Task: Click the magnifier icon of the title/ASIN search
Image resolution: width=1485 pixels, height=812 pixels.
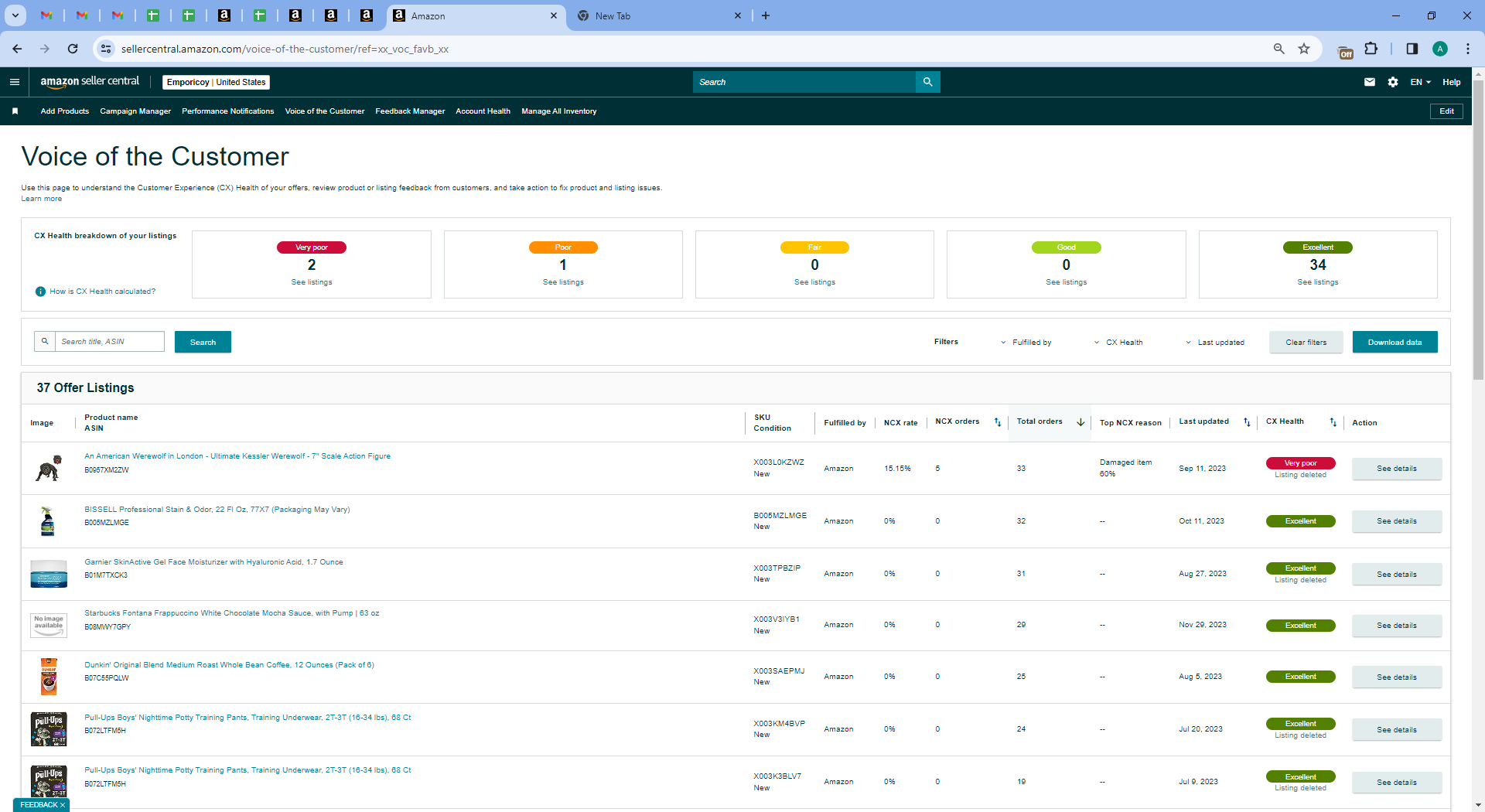Action: pyautogui.click(x=45, y=341)
